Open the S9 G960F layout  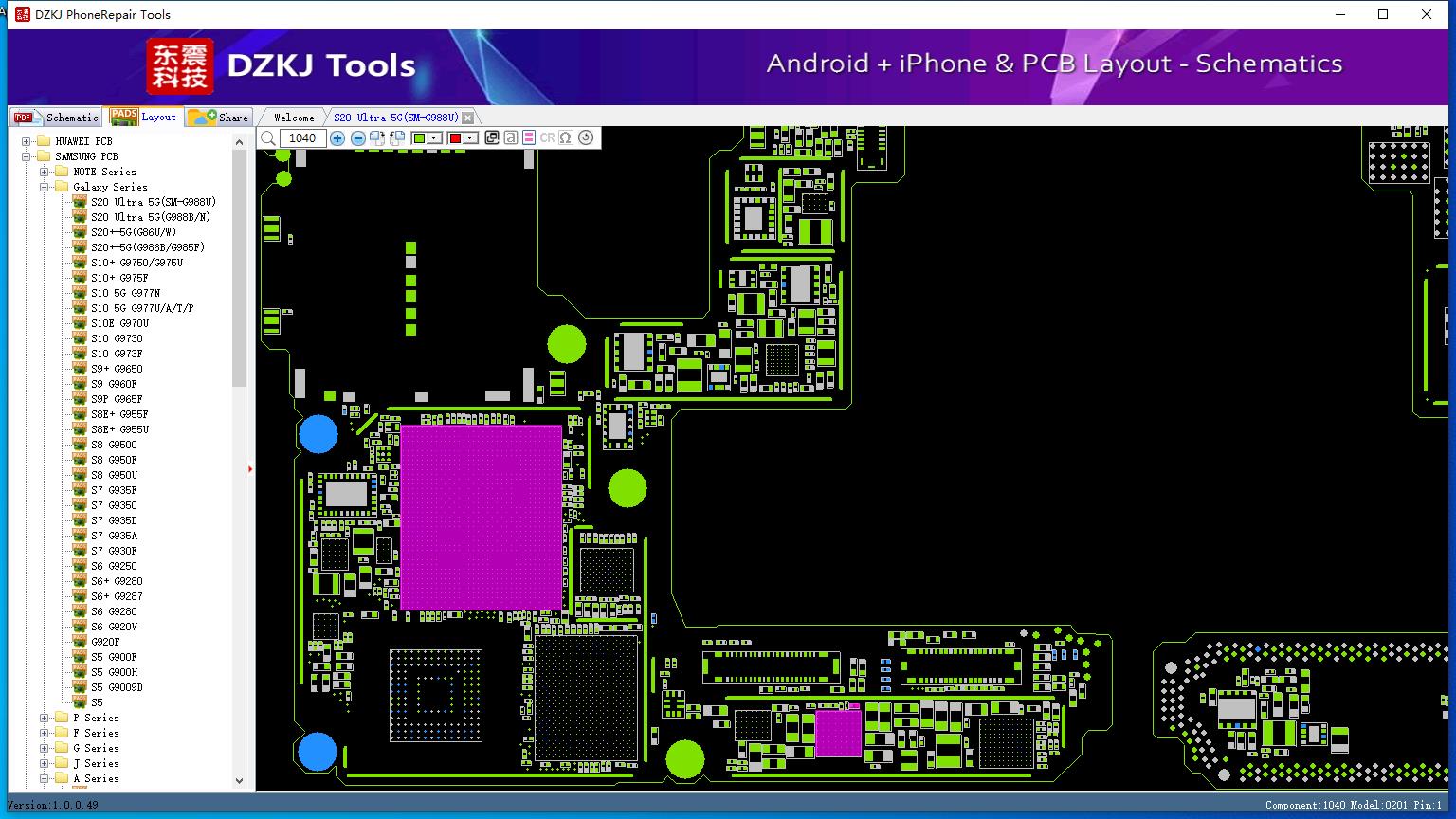(x=114, y=384)
